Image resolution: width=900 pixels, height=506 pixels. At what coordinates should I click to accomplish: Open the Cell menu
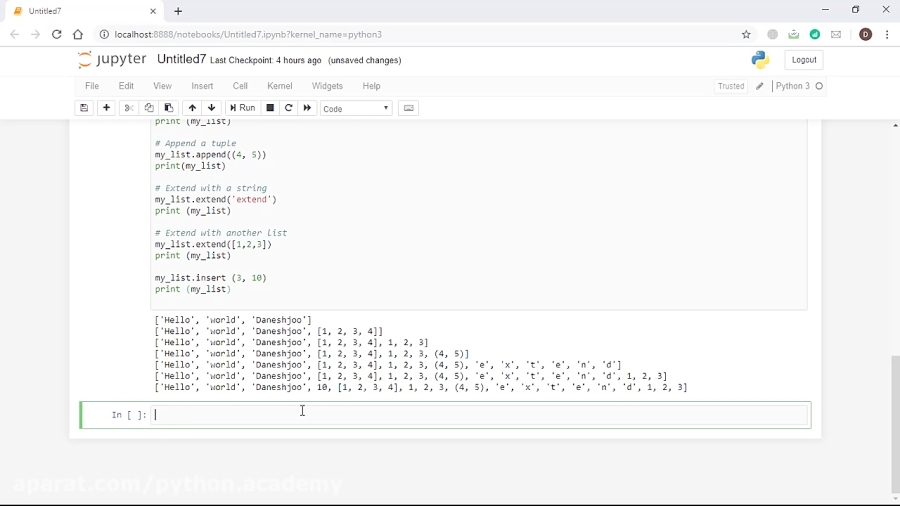click(x=240, y=86)
